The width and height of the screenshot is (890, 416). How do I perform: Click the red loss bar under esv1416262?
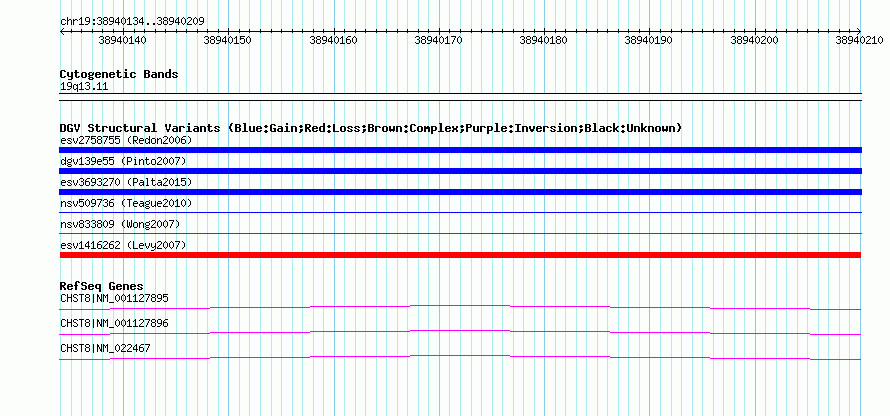[x=460, y=255]
